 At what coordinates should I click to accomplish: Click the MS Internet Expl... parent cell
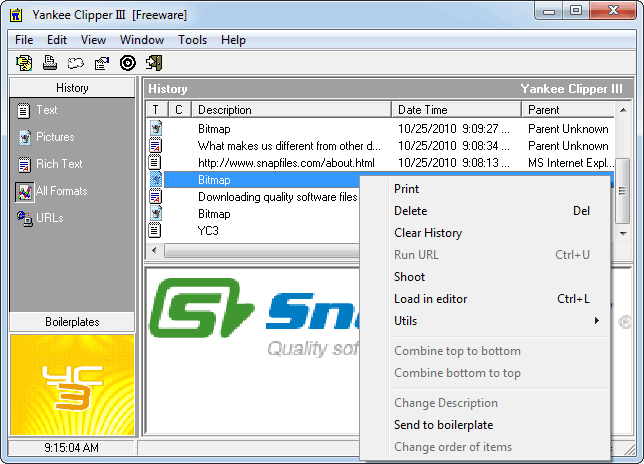click(571, 163)
